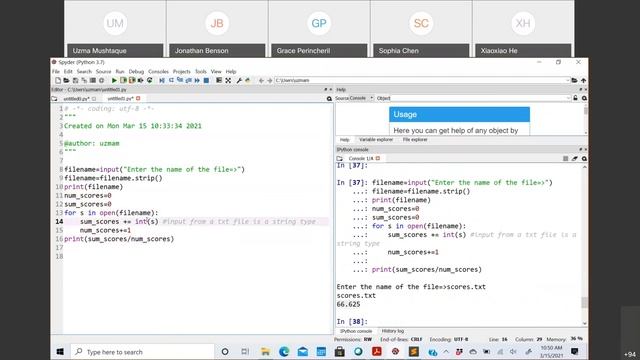Step into function debug icon
Screen dimensions: 640x360
click(180, 80)
